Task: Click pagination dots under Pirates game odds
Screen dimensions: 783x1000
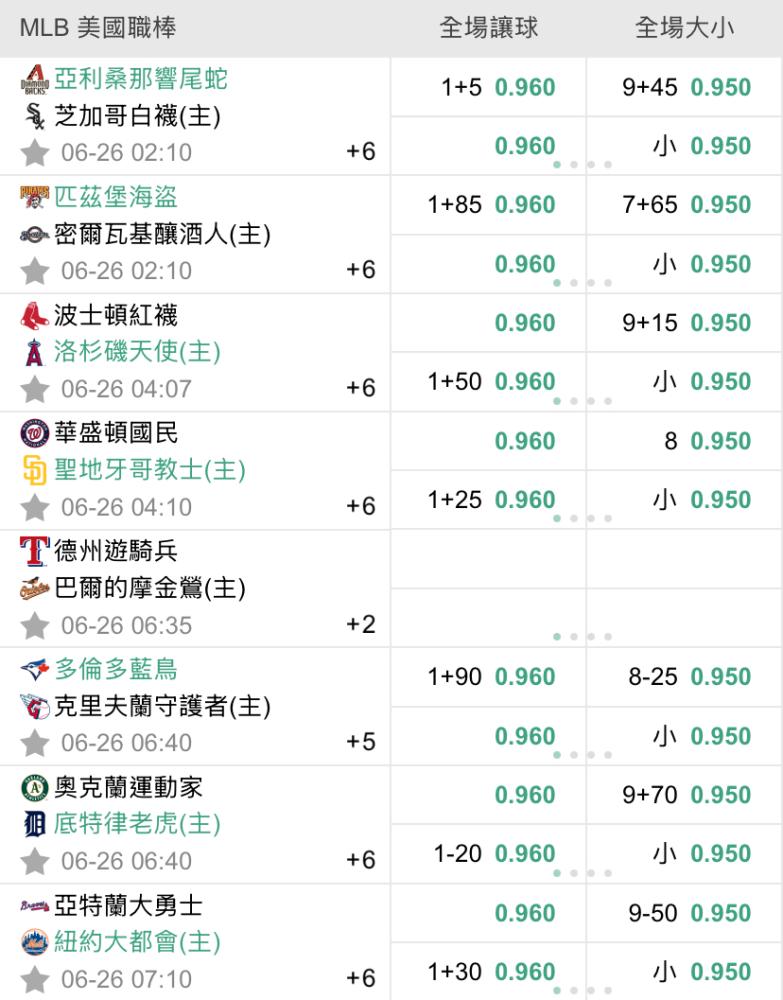Action: (x=583, y=283)
